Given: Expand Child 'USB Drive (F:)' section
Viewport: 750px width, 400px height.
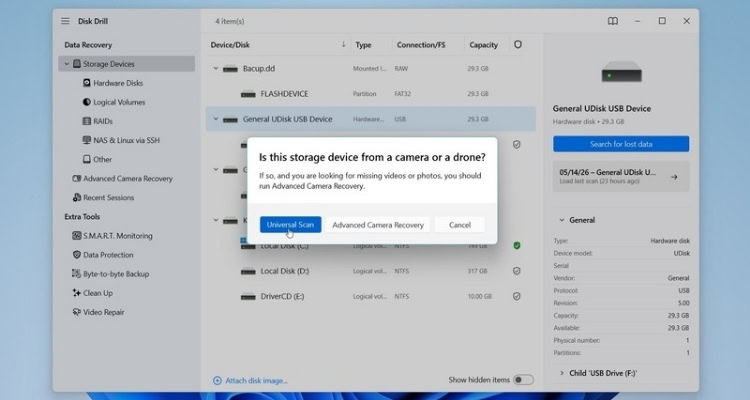Looking at the screenshot, I should pos(562,373).
